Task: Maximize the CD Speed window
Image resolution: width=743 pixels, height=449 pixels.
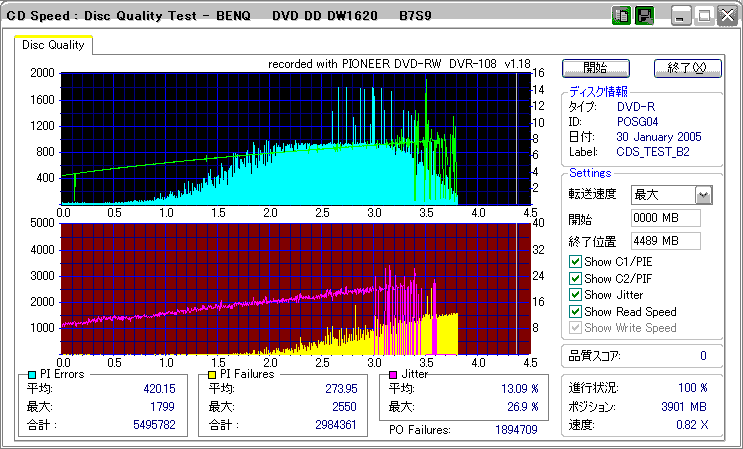Action: (704, 16)
